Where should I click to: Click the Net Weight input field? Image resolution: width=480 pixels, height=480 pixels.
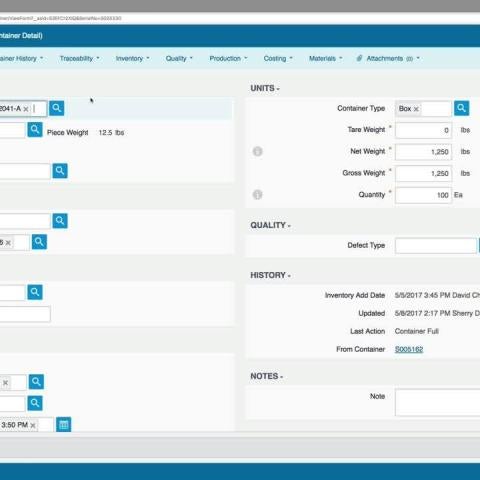coord(423,152)
